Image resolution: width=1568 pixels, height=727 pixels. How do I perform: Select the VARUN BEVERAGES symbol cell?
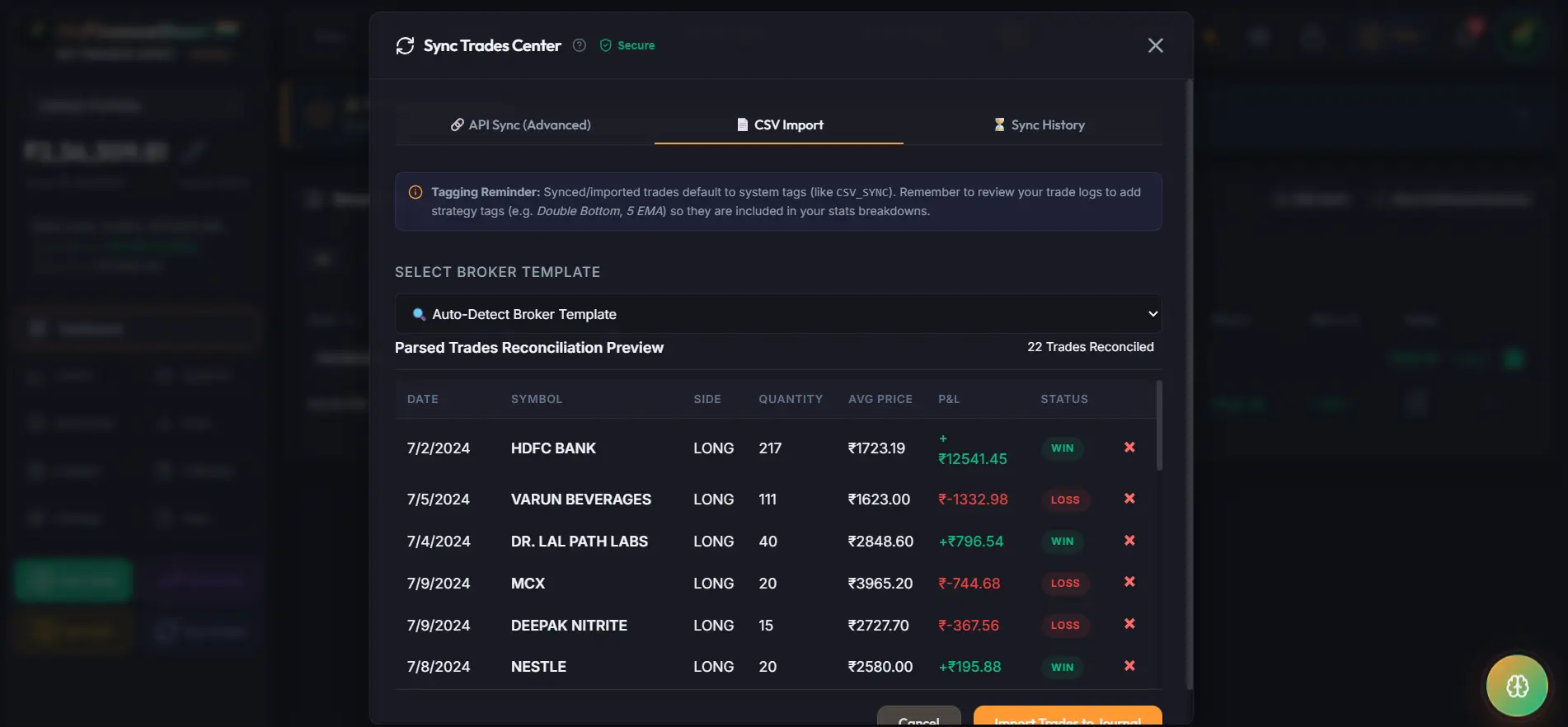pos(581,500)
